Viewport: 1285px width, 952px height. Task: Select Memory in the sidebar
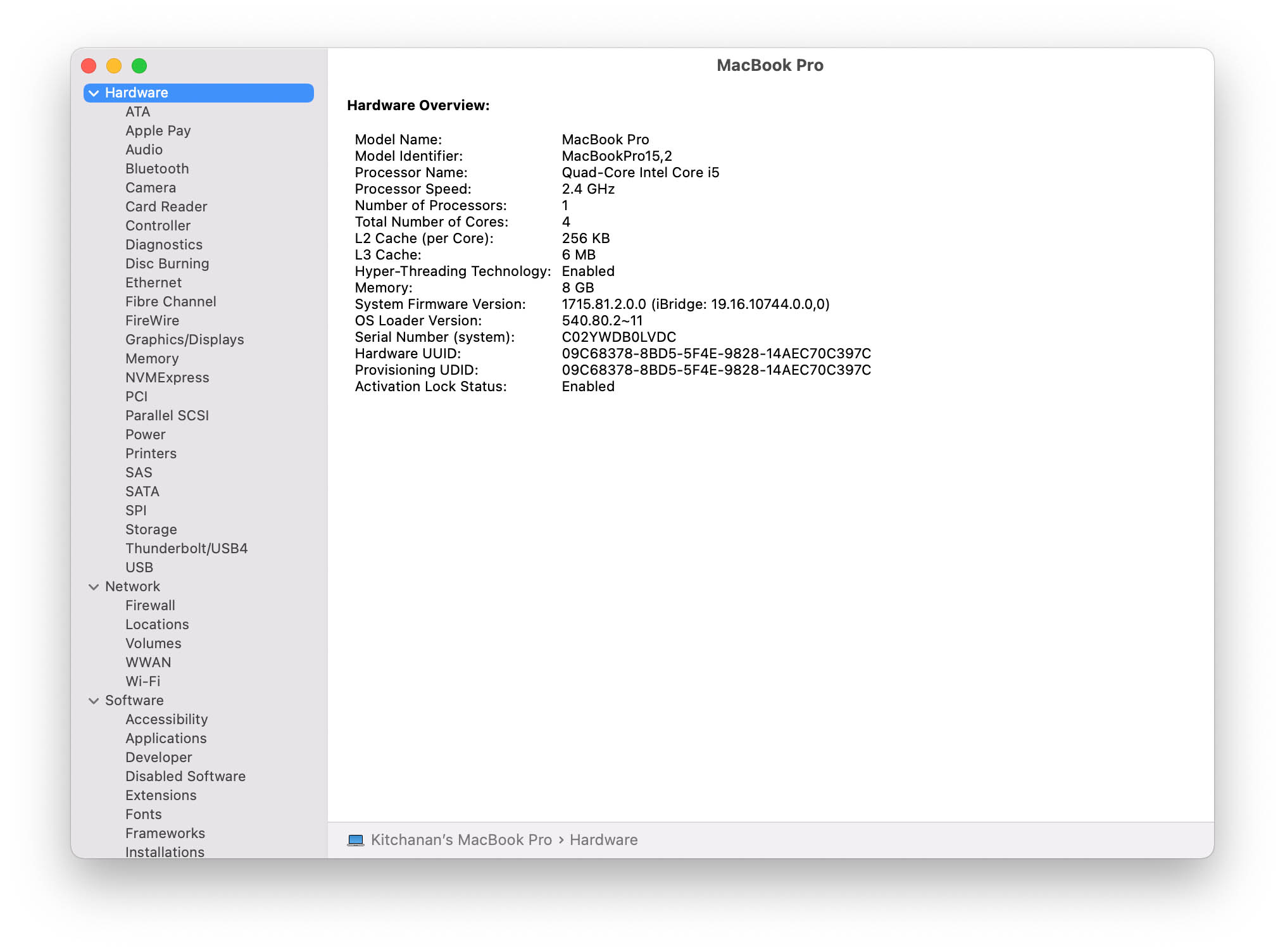click(152, 359)
